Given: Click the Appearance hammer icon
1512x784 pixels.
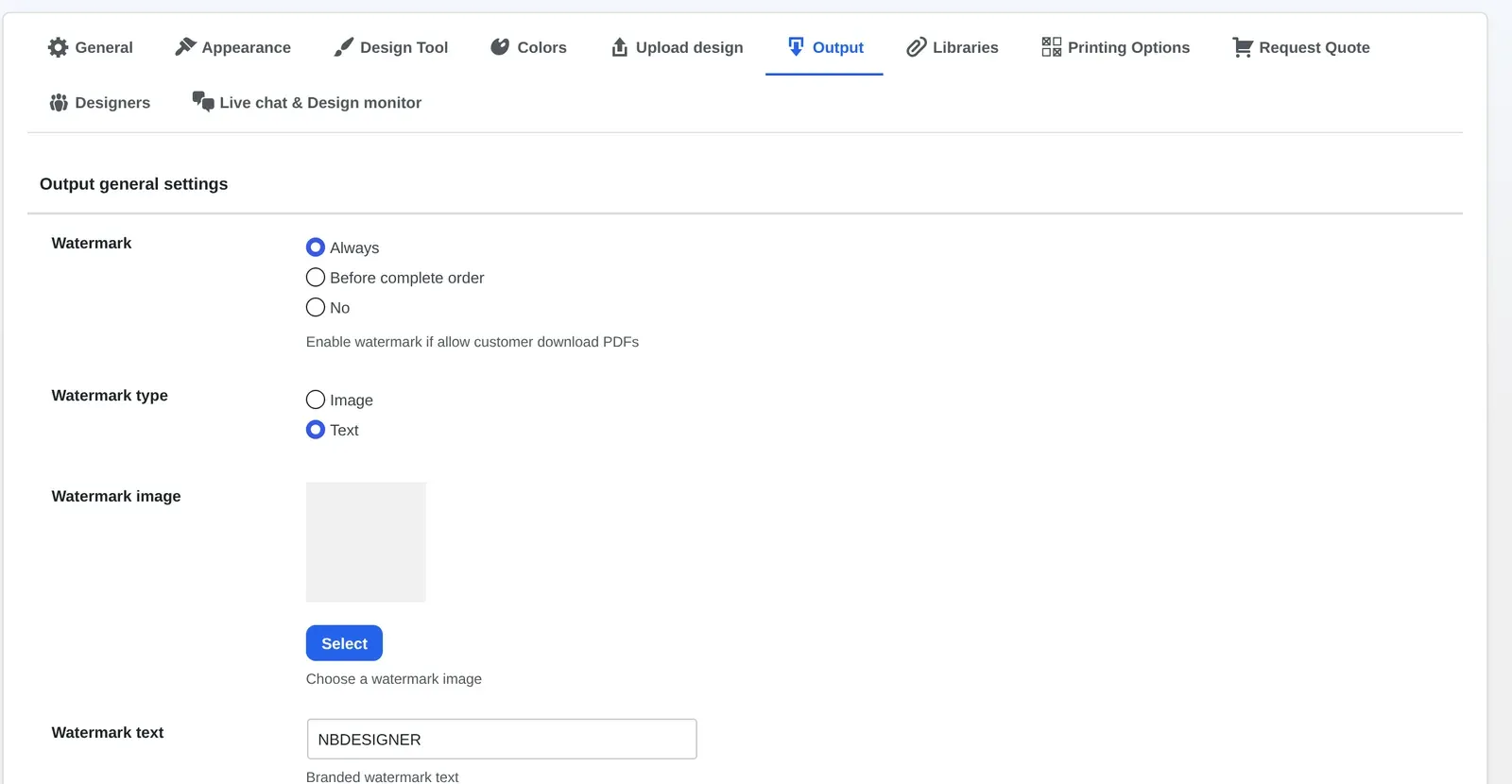Looking at the screenshot, I should (x=185, y=46).
